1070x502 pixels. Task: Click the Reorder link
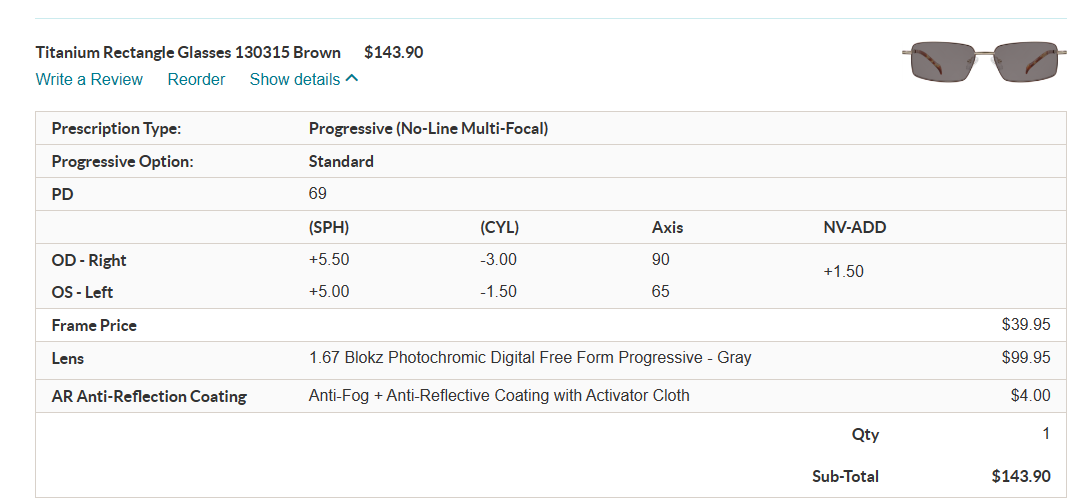pos(196,79)
